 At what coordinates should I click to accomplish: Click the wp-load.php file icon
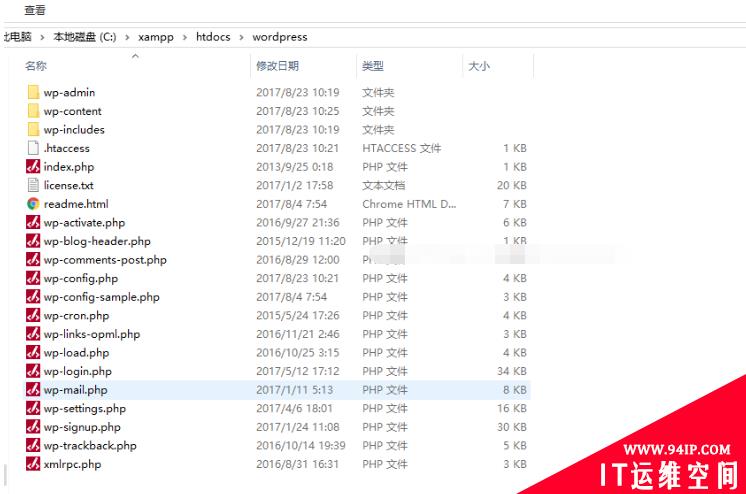pos(33,352)
